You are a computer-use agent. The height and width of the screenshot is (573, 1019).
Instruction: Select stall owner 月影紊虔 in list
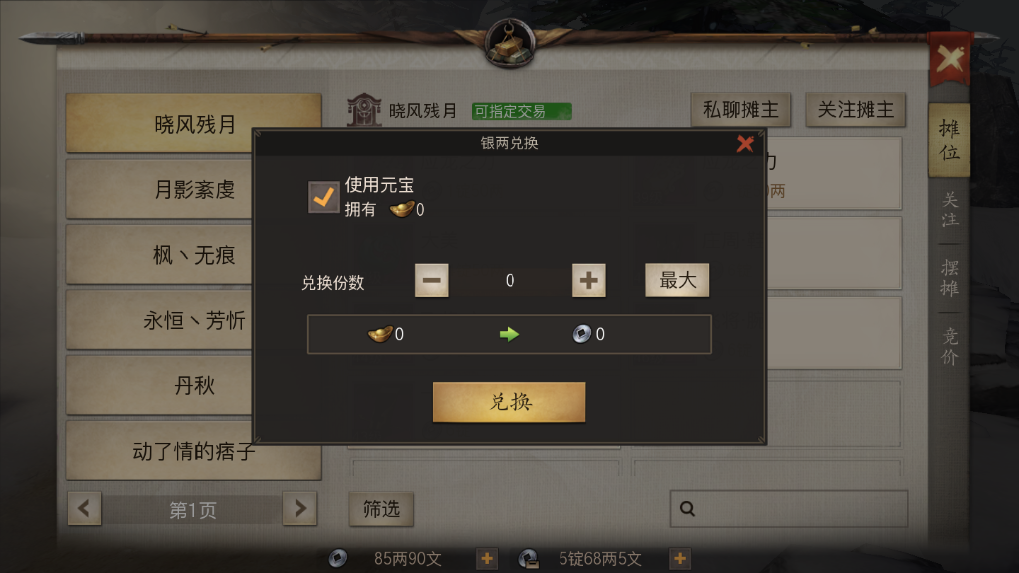194,190
